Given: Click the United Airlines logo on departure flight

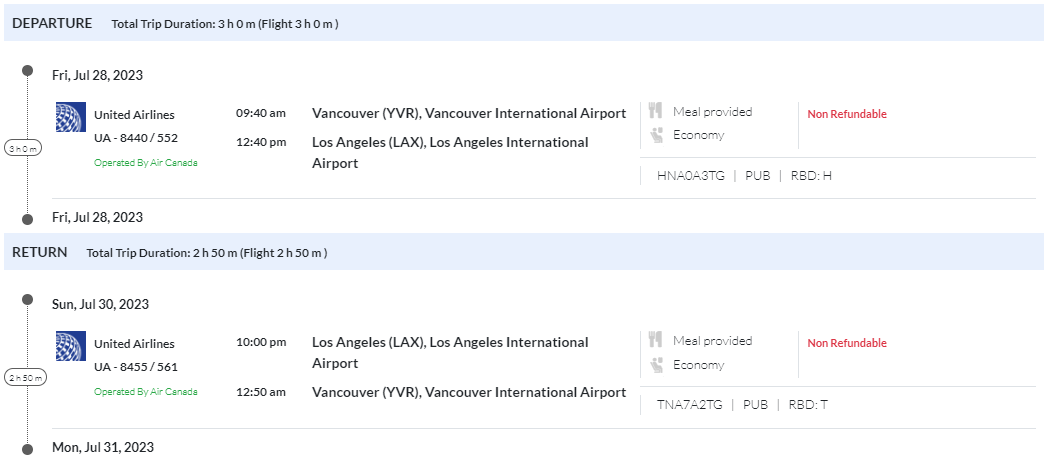Looking at the screenshot, I should coord(71,117).
